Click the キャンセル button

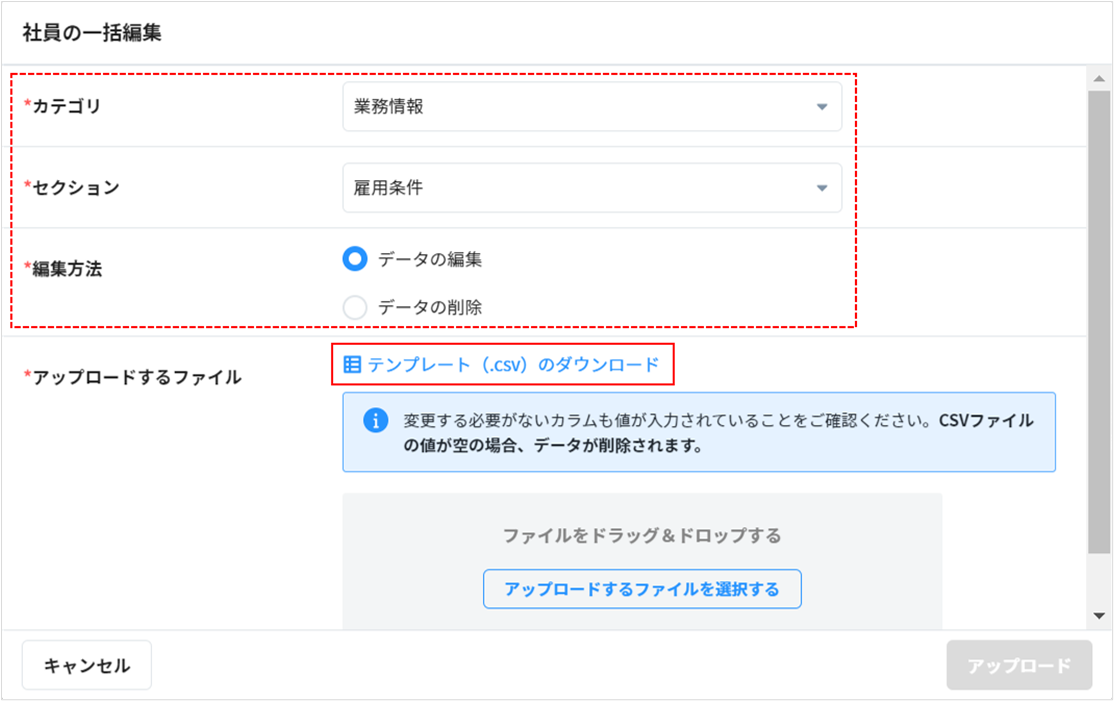[x=87, y=665]
